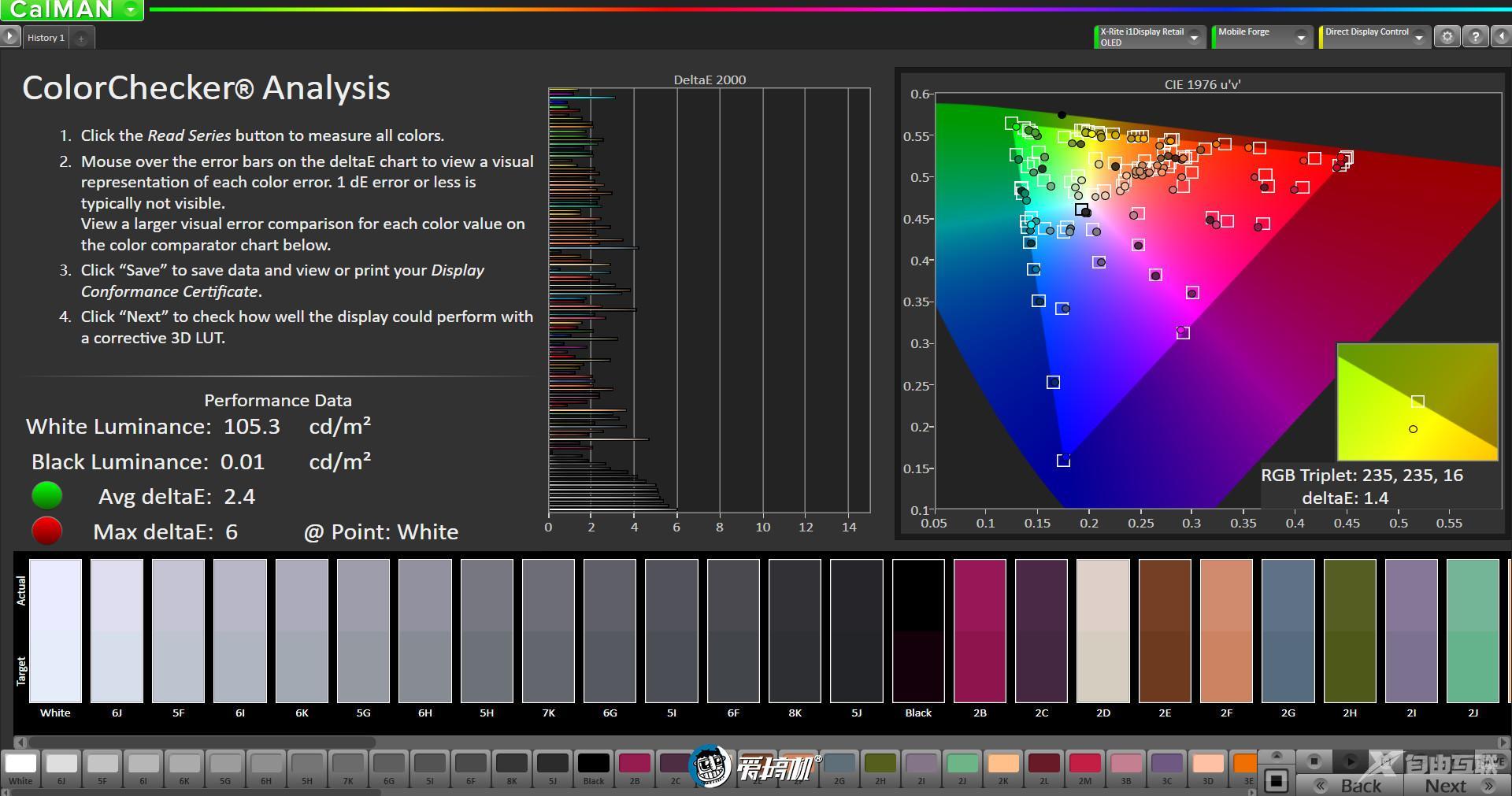Click the comparator scrollbar left arrow
This screenshot has width=1512, height=796.
20,742
